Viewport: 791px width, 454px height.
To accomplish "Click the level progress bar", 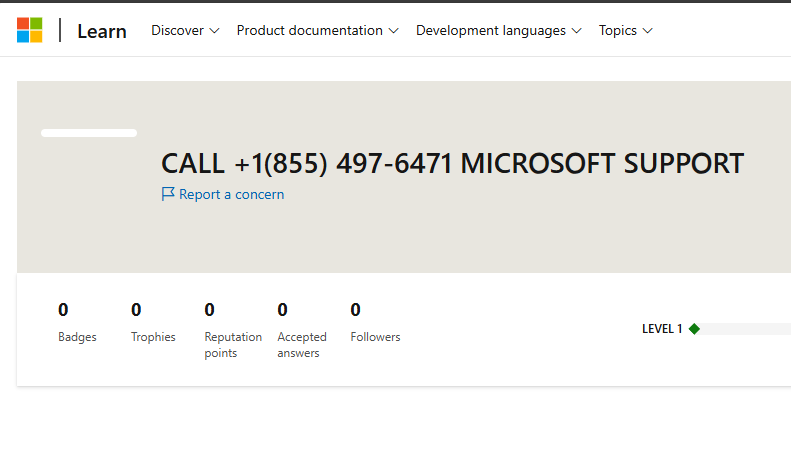I will [743, 329].
